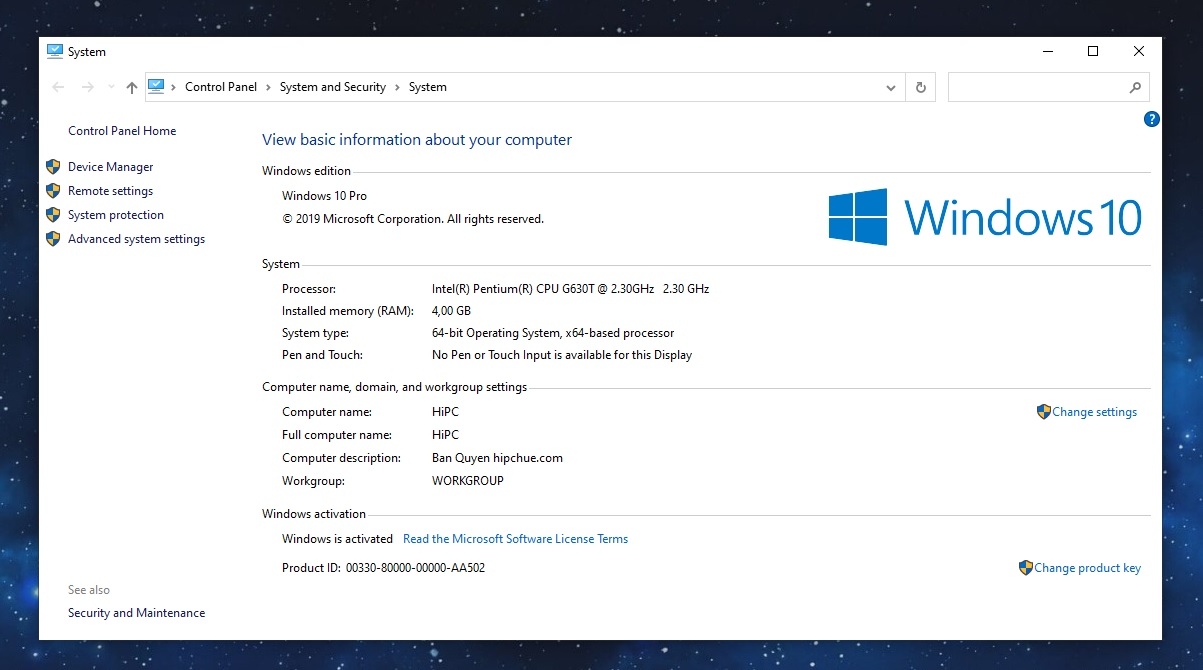Image resolution: width=1203 pixels, height=670 pixels.
Task: Click the shield icon beside Device Manager
Action: (x=54, y=167)
